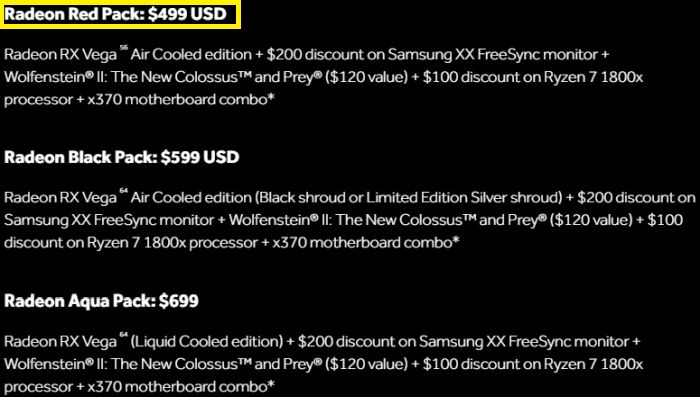Click the Radeon Aqua Pack: $699 heading

pyautogui.click(x=101, y=301)
